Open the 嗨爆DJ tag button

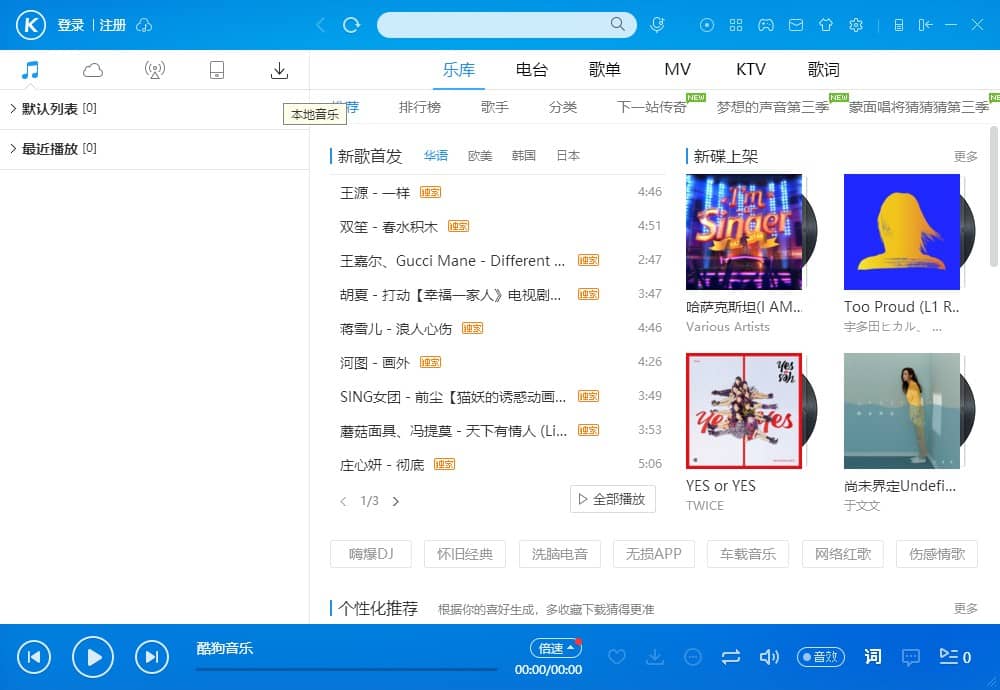(371, 554)
